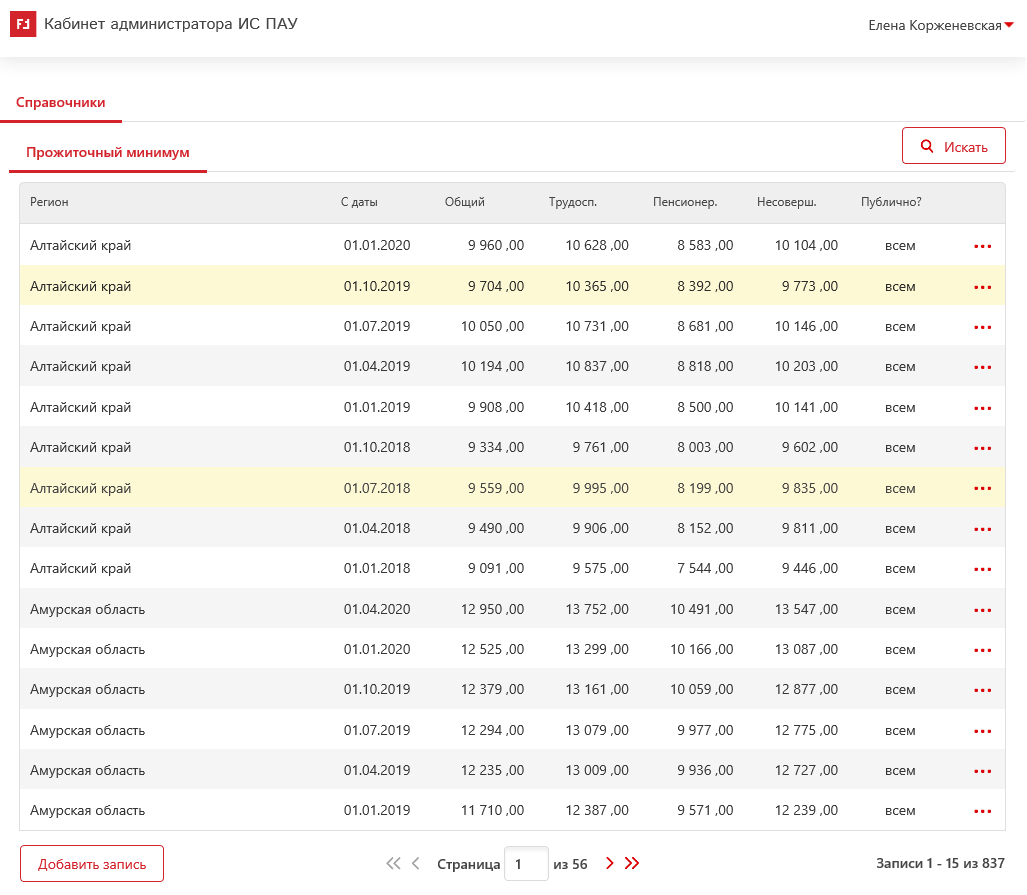Select the Прожиточный минимум tab
This screenshot has width=1027, height=895.
point(108,153)
